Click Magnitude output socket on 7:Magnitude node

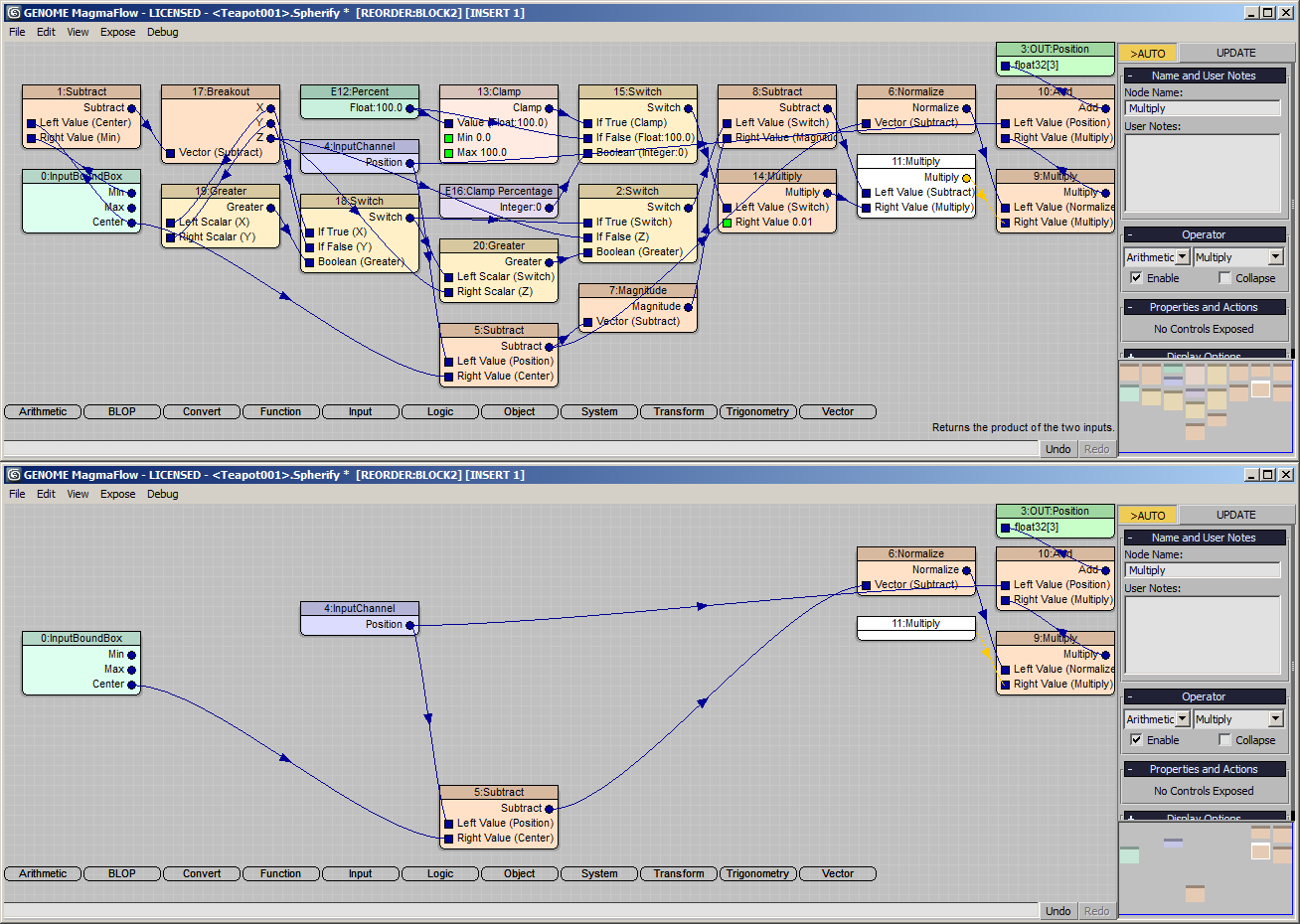click(x=688, y=307)
